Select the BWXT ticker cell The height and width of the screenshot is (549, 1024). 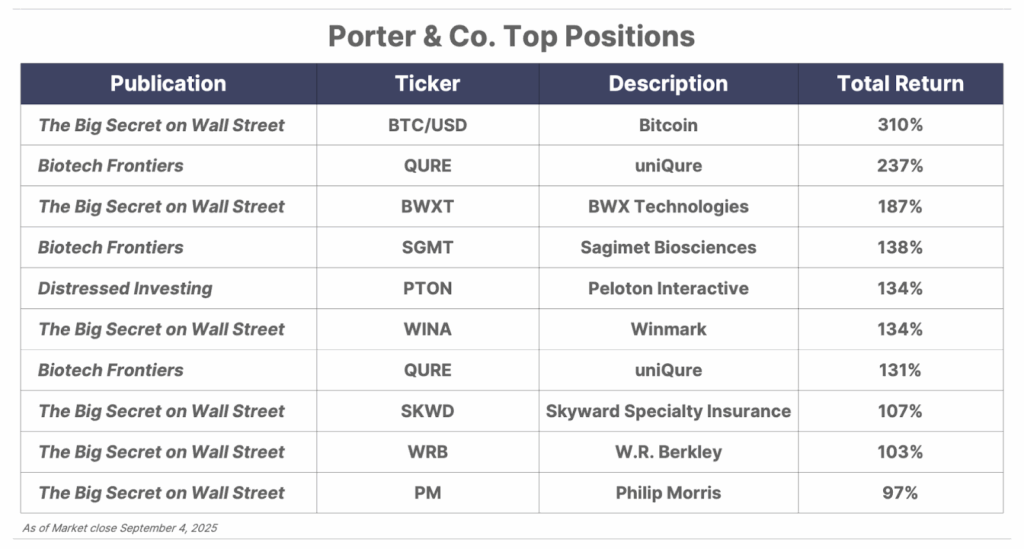[428, 206]
